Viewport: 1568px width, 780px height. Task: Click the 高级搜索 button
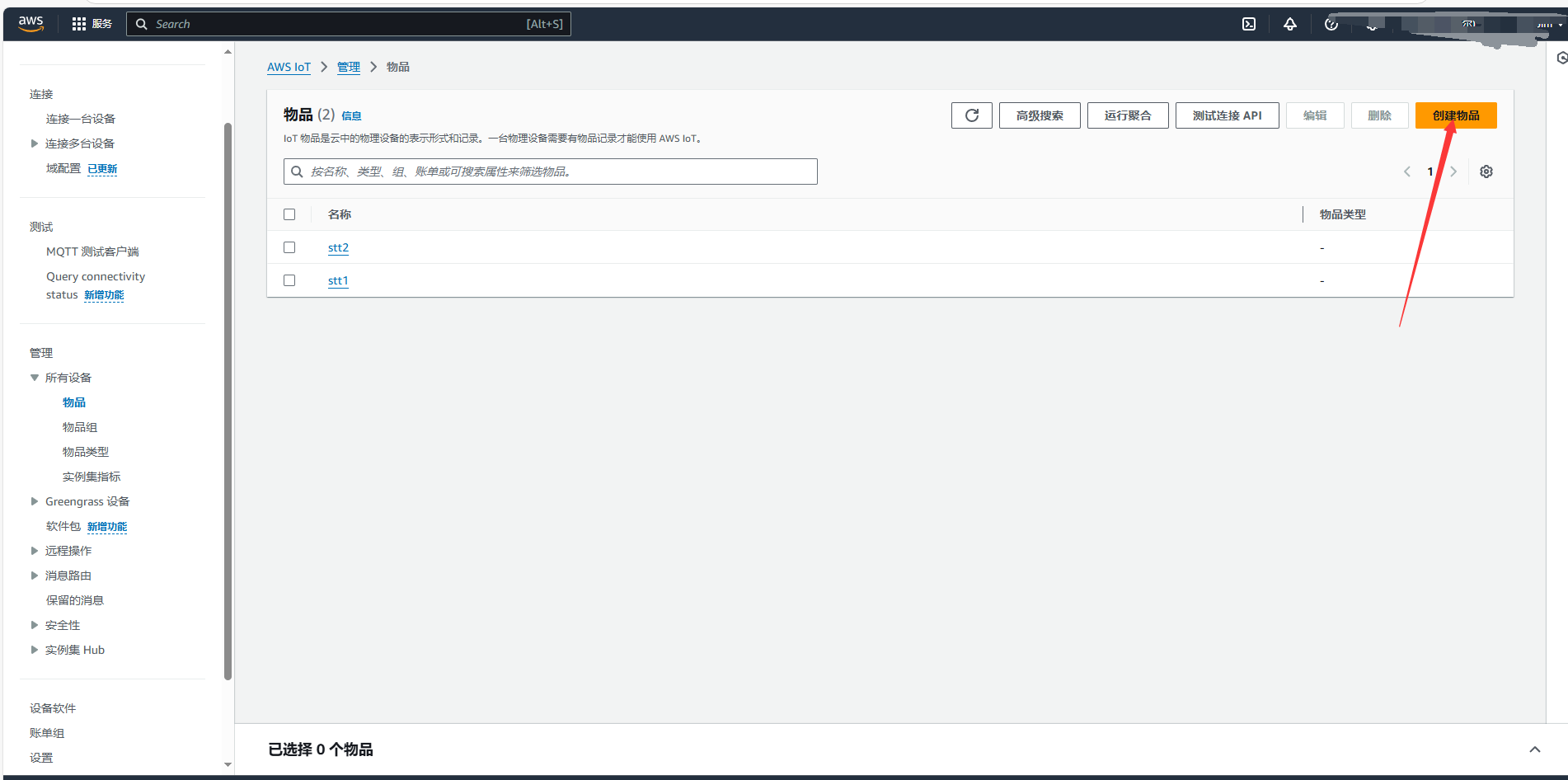pyautogui.click(x=1040, y=115)
